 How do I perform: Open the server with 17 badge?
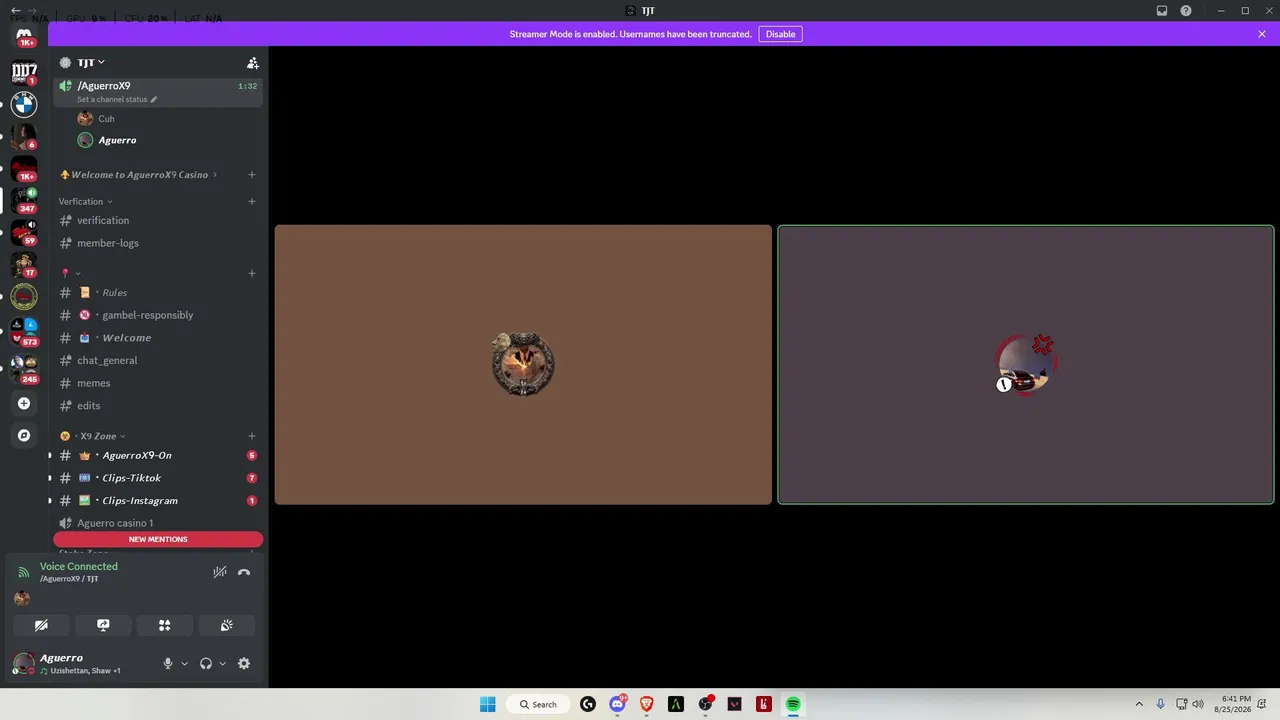click(x=24, y=264)
